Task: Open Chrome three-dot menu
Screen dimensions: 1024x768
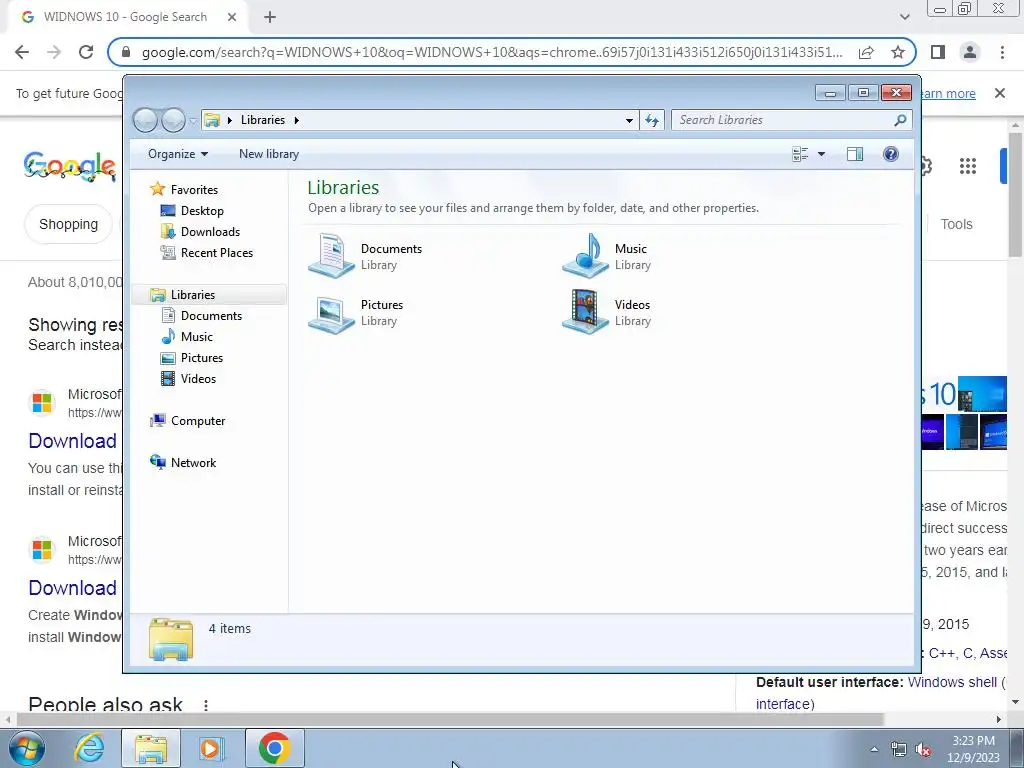Action: coord(1002,52)
